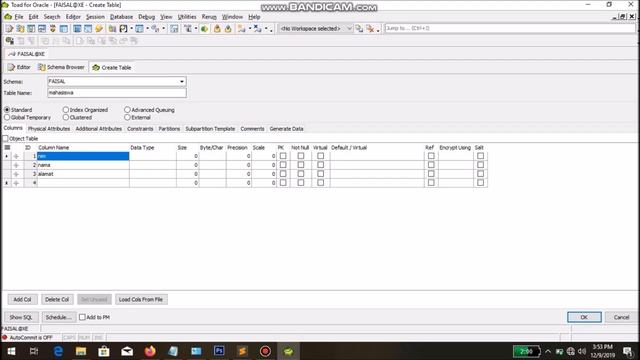Click Load Cols From File button
Viewport: 640px width, 360px height.
pyautogui.click(x=141, y=299)
